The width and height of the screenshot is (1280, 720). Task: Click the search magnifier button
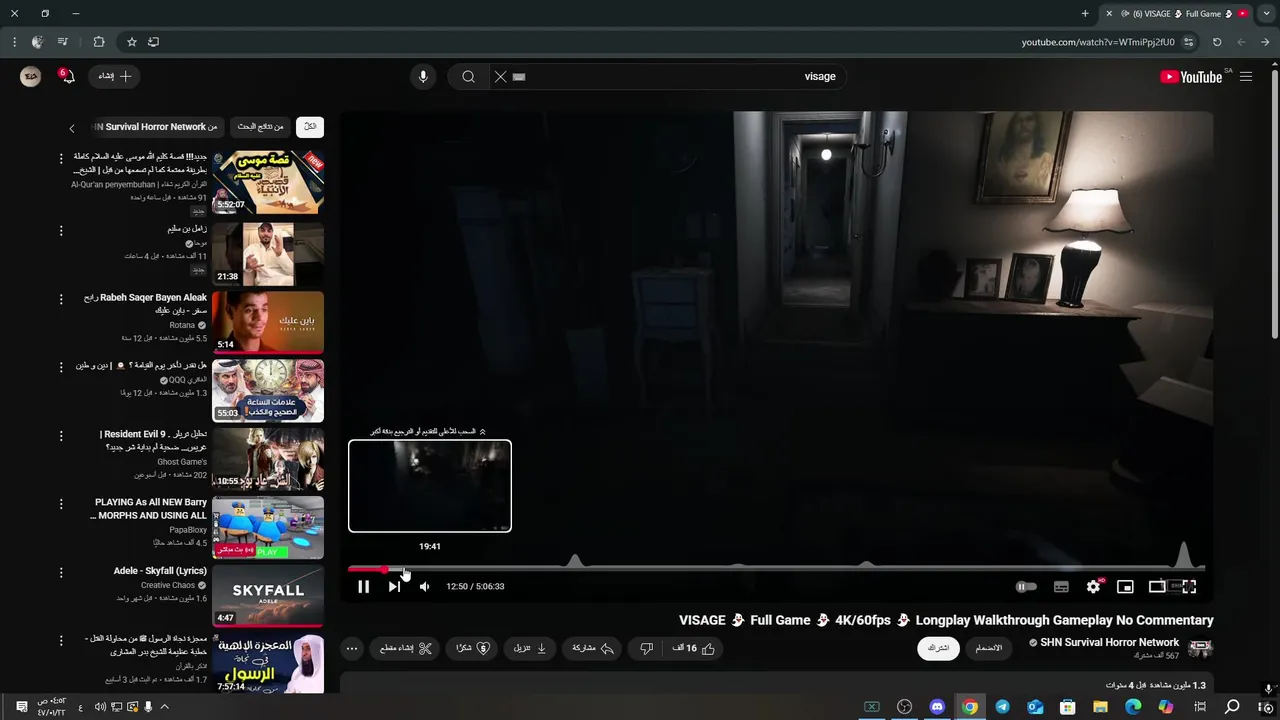coord(468,77)
